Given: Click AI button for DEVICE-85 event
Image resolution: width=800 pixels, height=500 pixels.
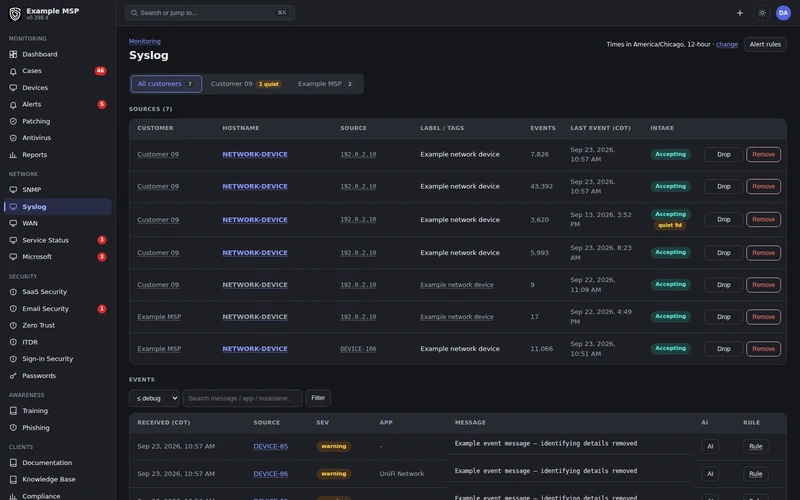Looking at the screenshot, I should 710,446.
